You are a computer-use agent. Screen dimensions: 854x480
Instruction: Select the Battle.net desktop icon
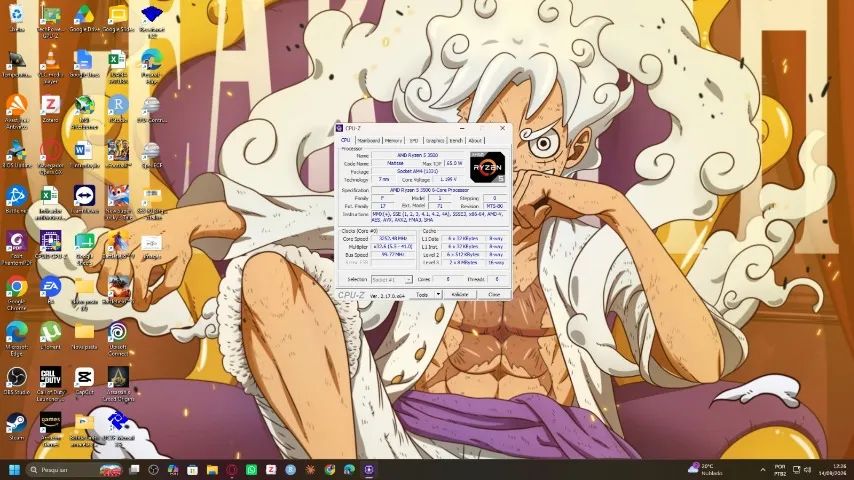coord(17,199)
